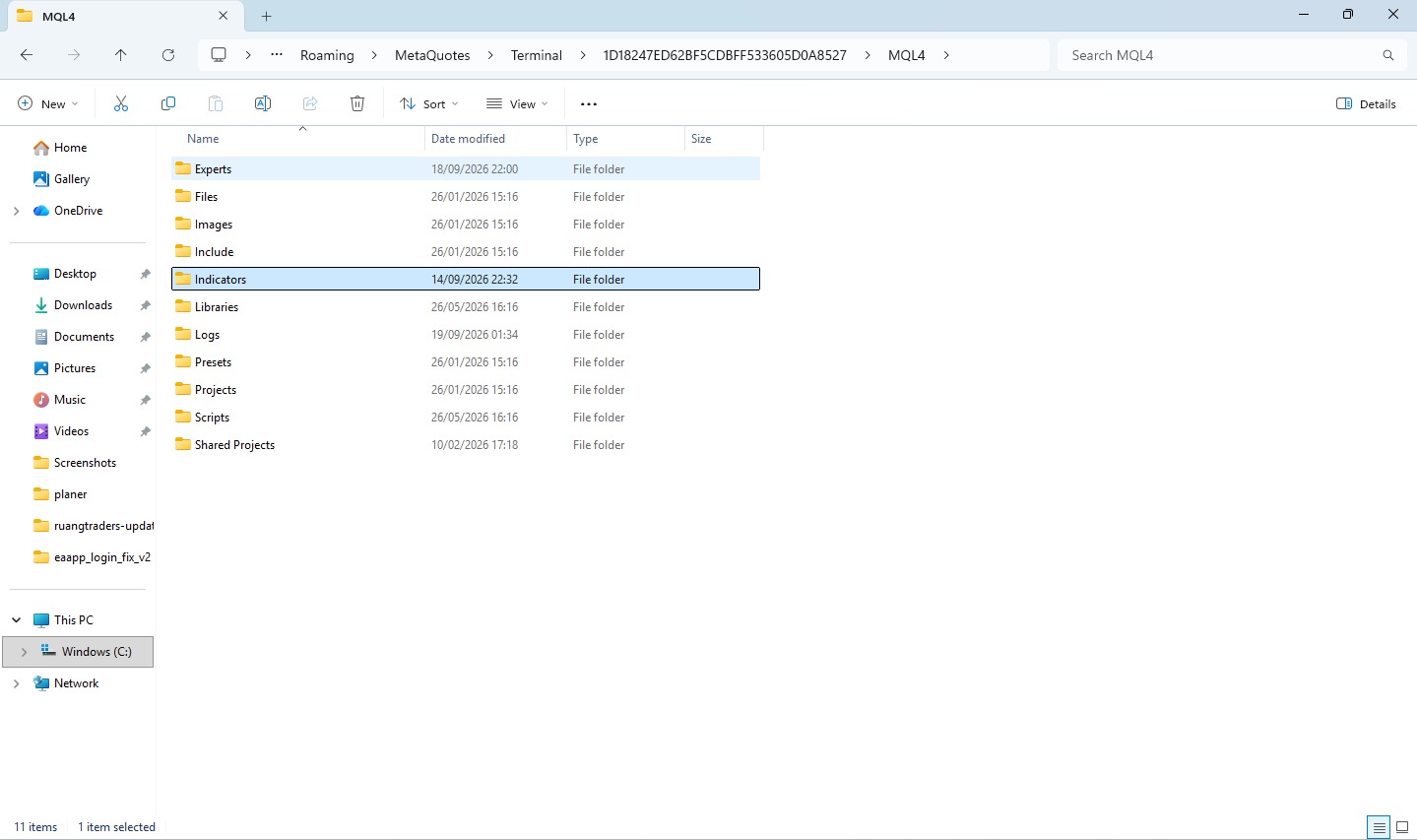Expand the Windows (C:) drive node
The width and height of the screenshot is (1417, 840).
click(x=25, y=652)
